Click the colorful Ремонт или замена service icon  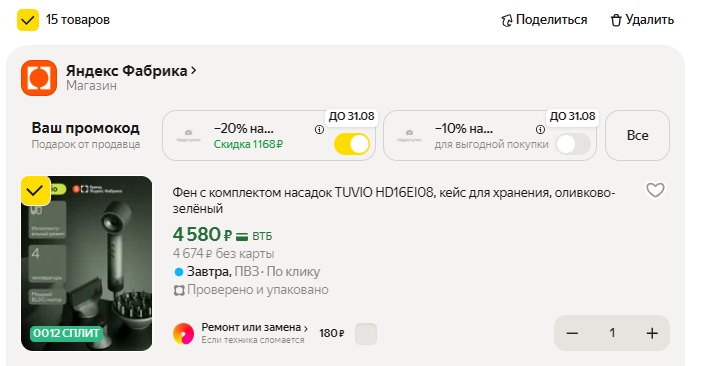click(x=184, y=334)
